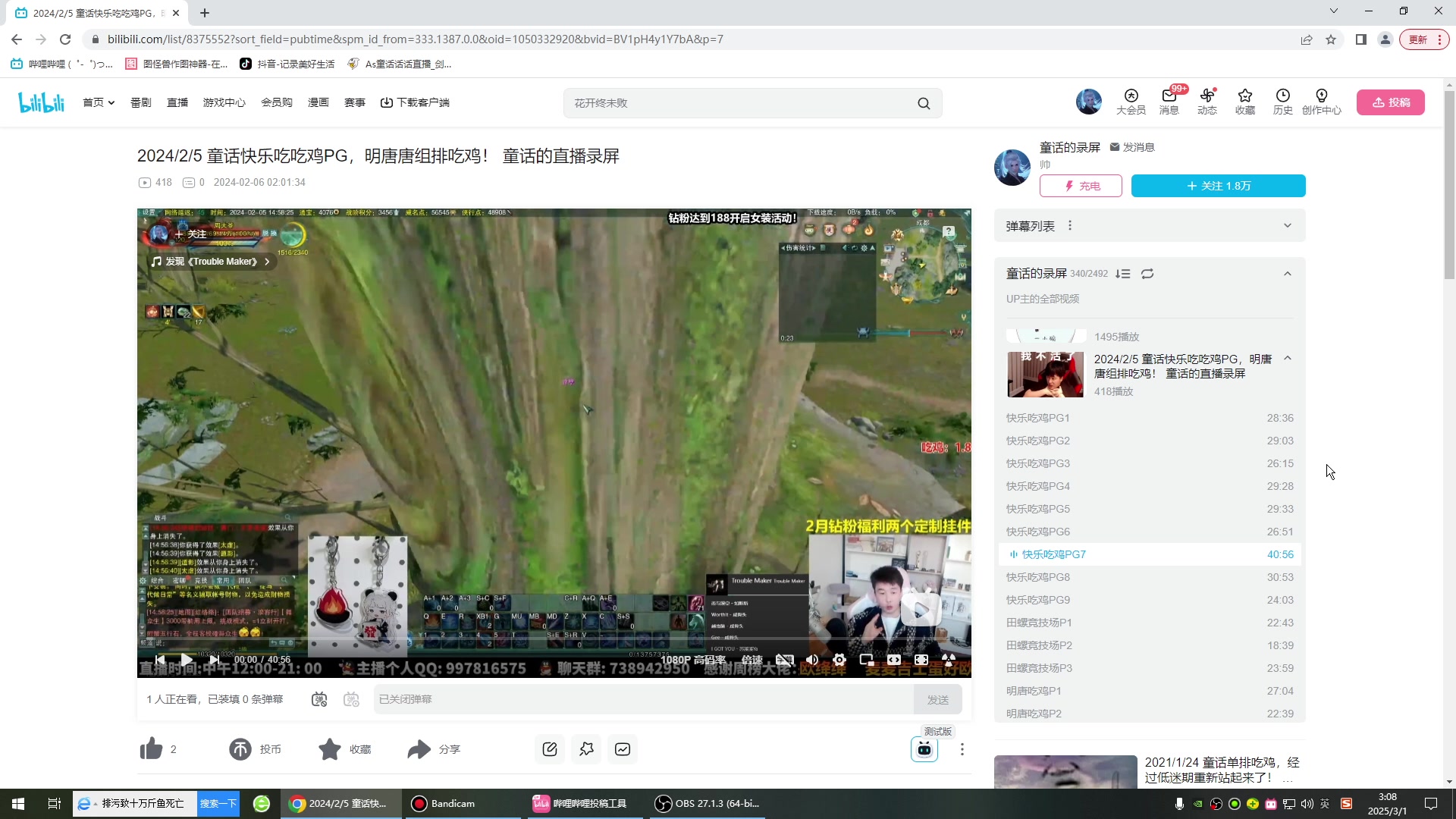Bookmark page with star icon in address bar
This screenshot has width=1456, height=819.
coord(1331,39)
